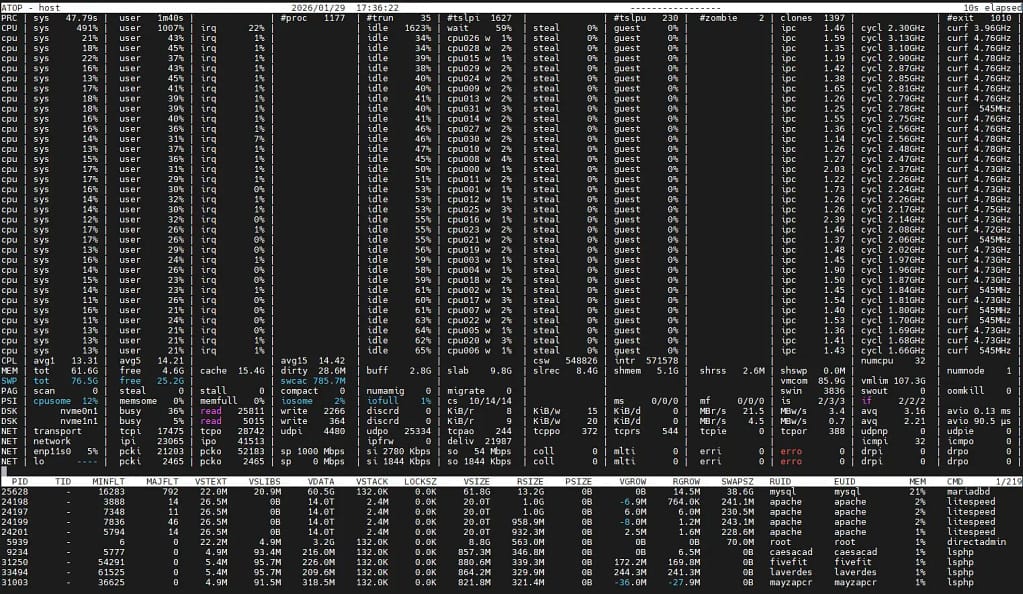Select the iosome 2% pressure value

[313, 401]
